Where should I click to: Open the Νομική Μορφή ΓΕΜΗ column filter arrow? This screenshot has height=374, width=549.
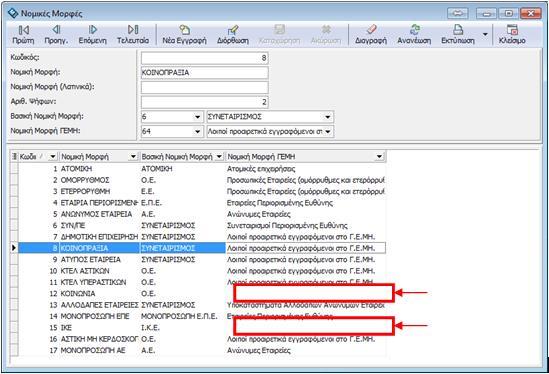click(379, 157)
